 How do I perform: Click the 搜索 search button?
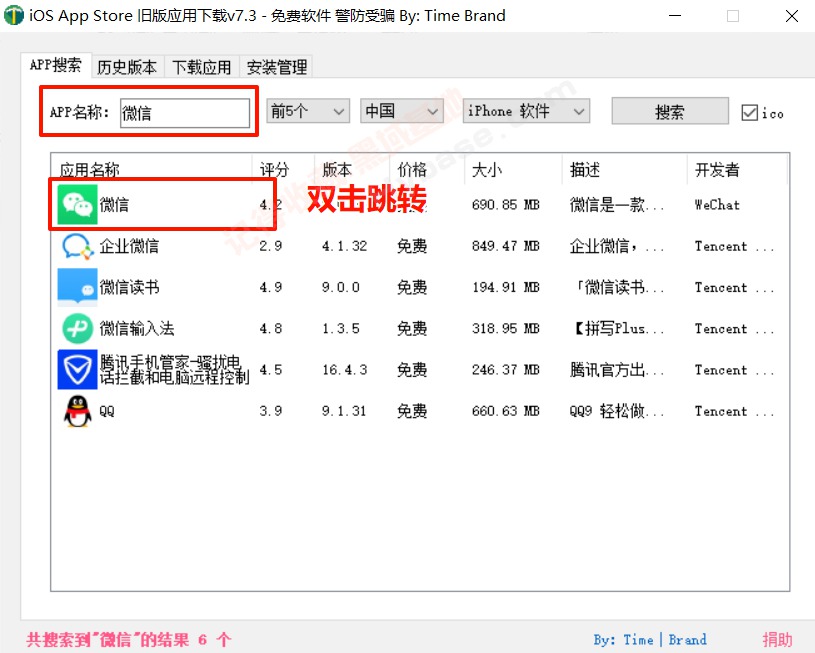[x=668, y=111]
